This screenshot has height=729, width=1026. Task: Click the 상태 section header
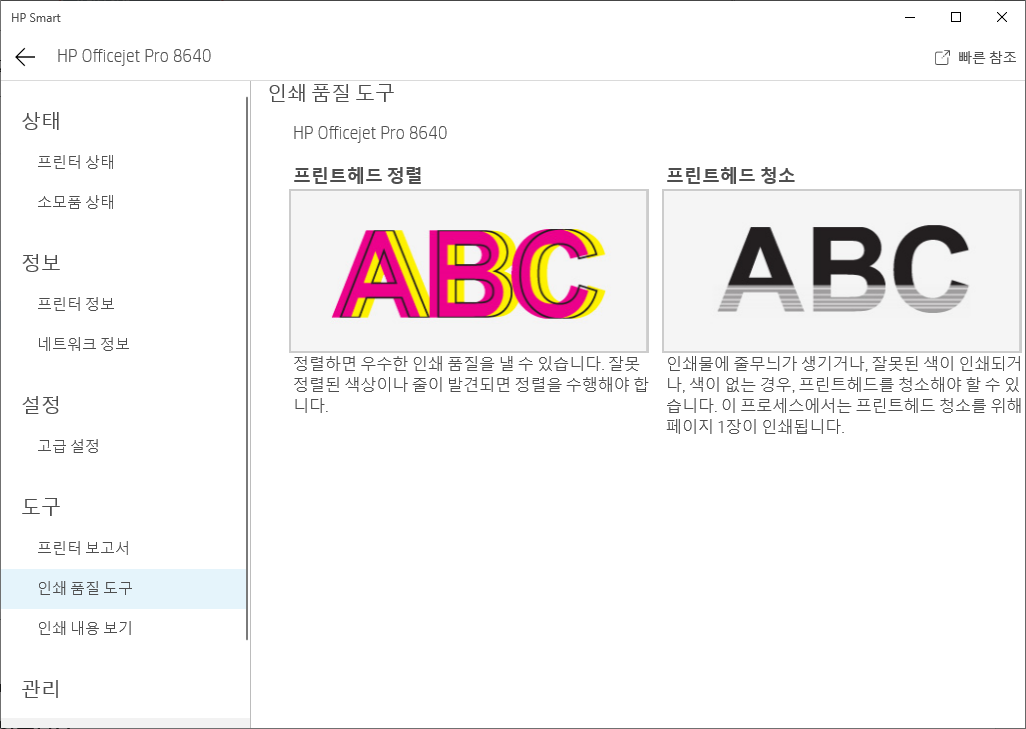pos(41,120)
